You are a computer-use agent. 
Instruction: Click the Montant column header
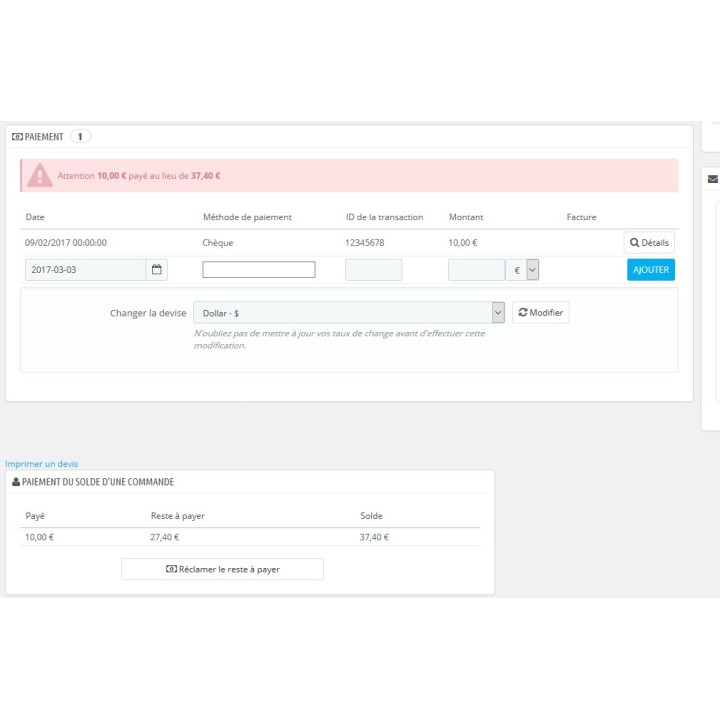[x=466, y=217]
